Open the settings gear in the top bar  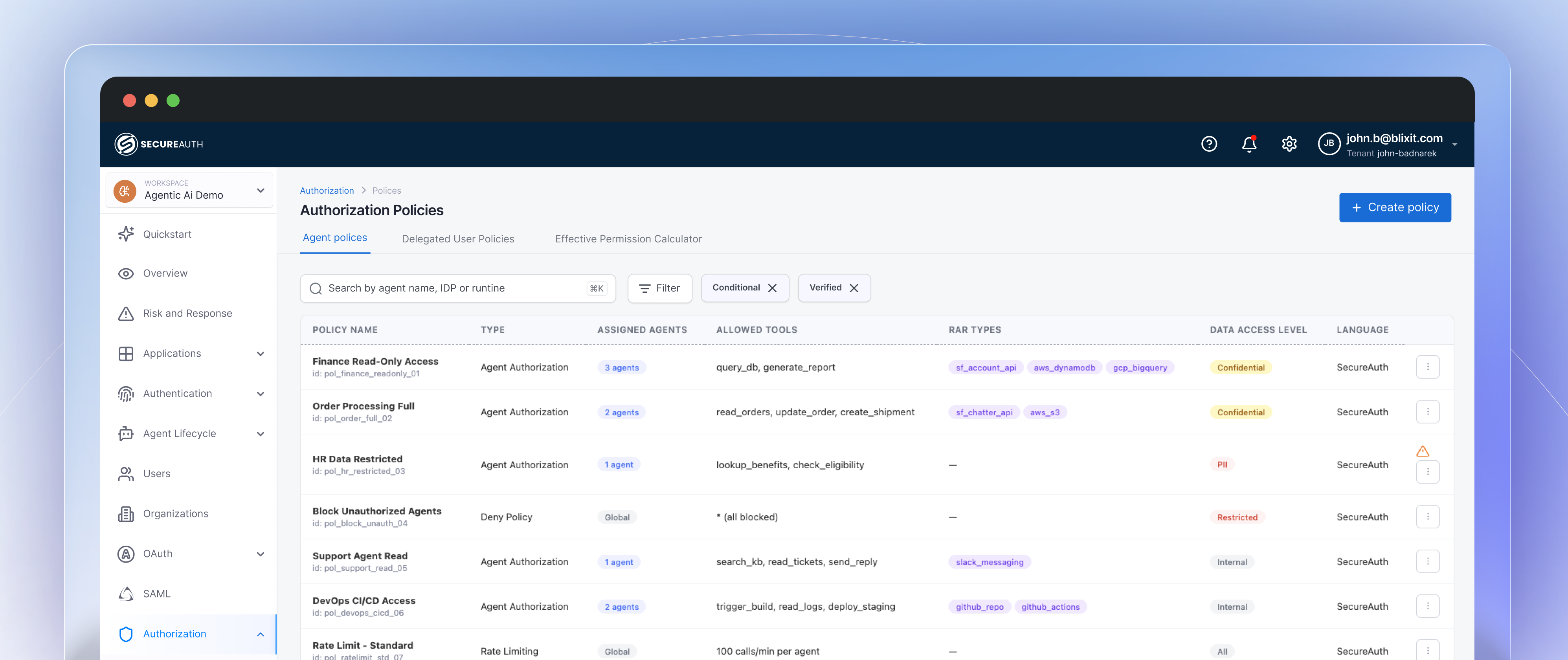click(1289, 144)
